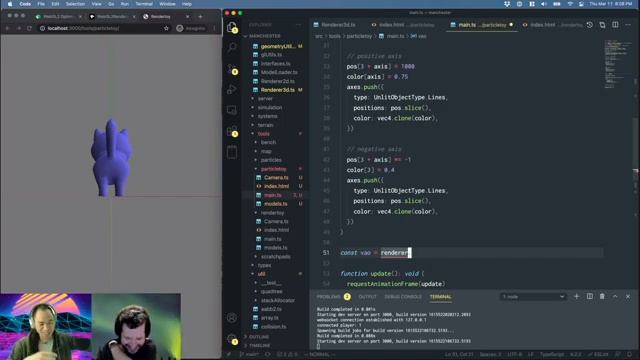Open the Source Control view
640x360 pixels.
pos(232,69)
